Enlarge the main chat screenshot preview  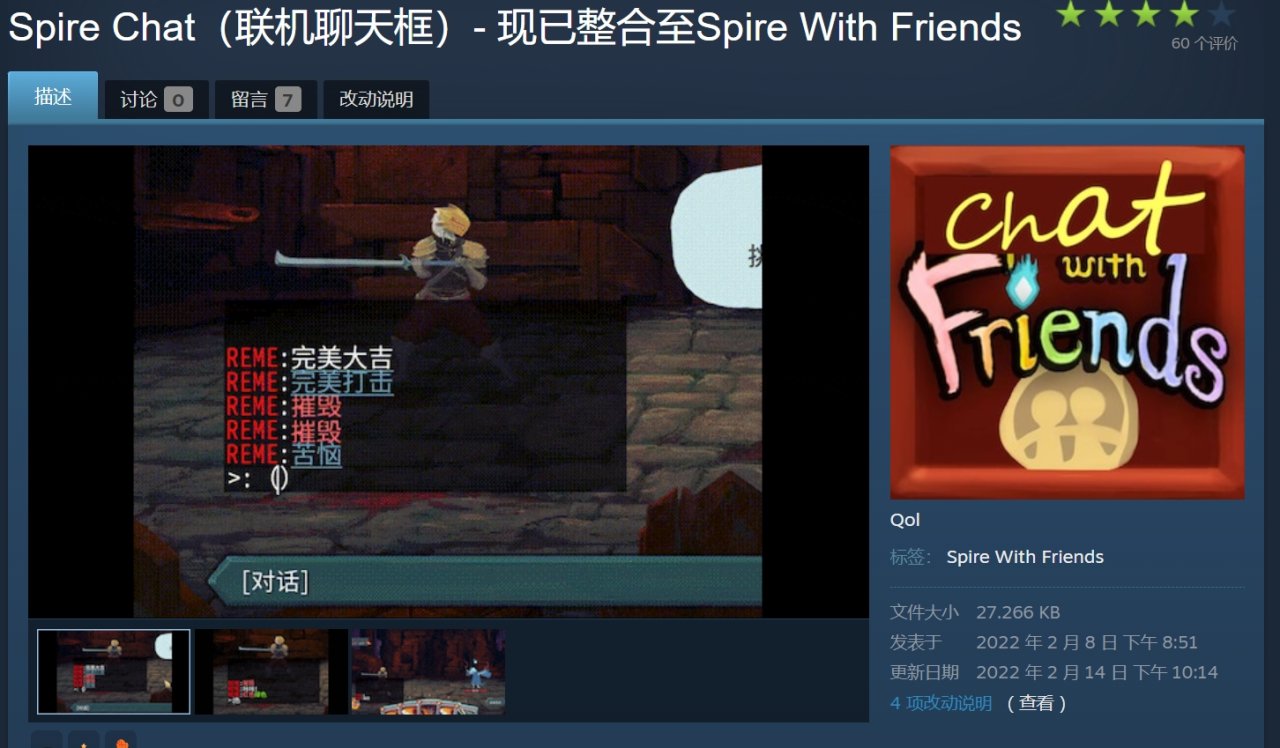(448, 382)
